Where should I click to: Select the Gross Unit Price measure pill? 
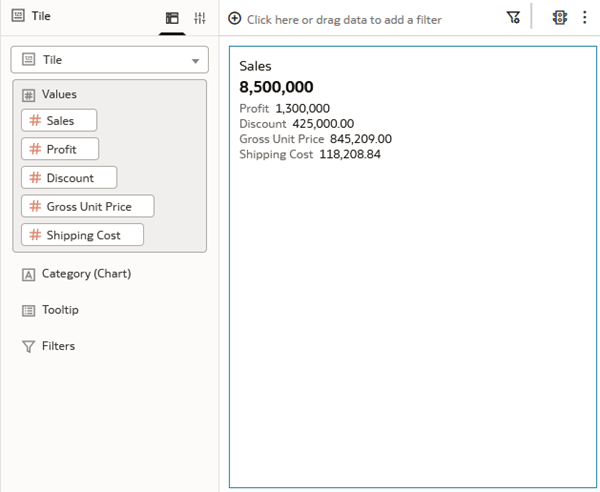[x=88, y=206]
